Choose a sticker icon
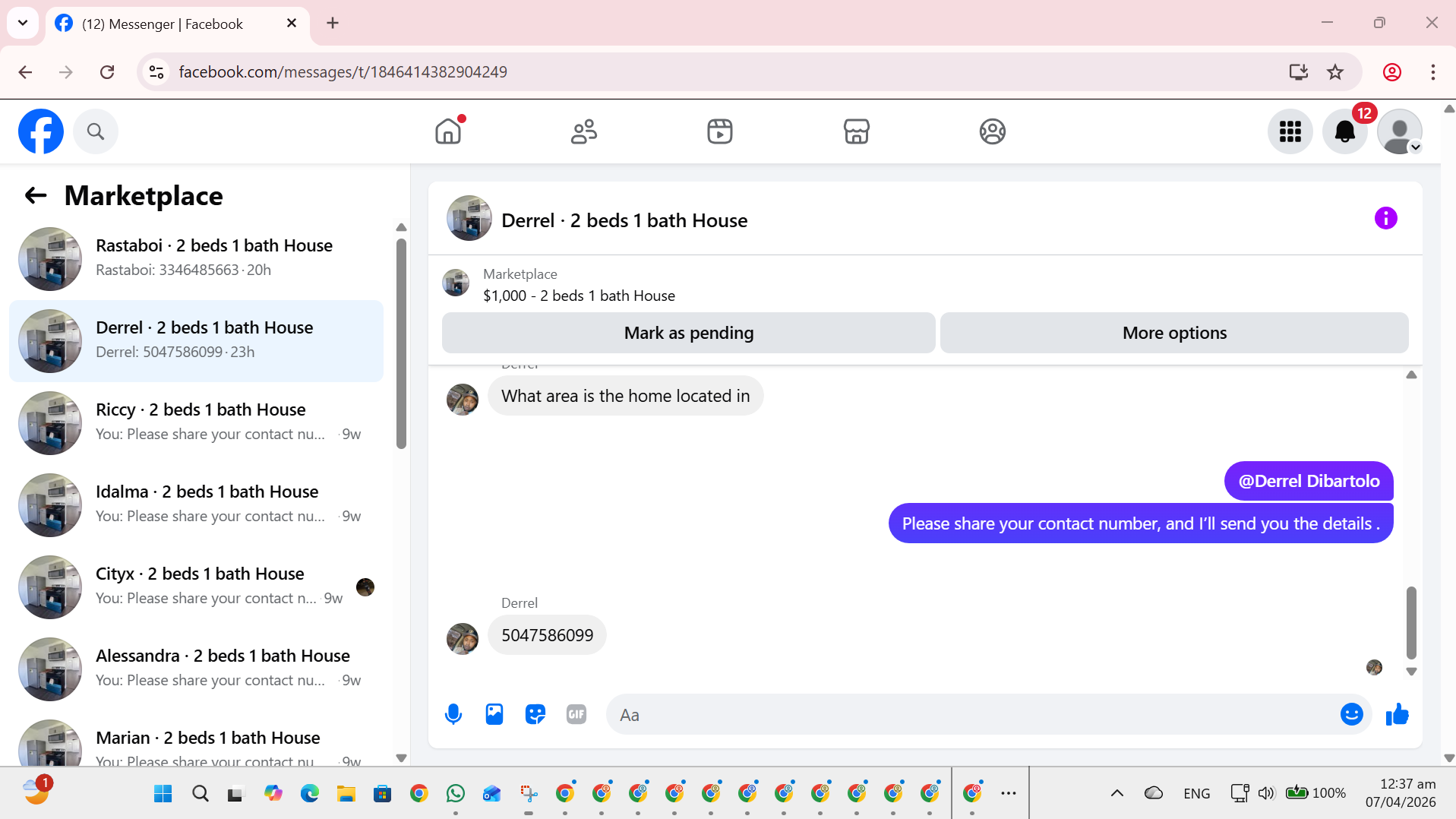Viewport: 1456px width, 819px height. pos(535,714)
